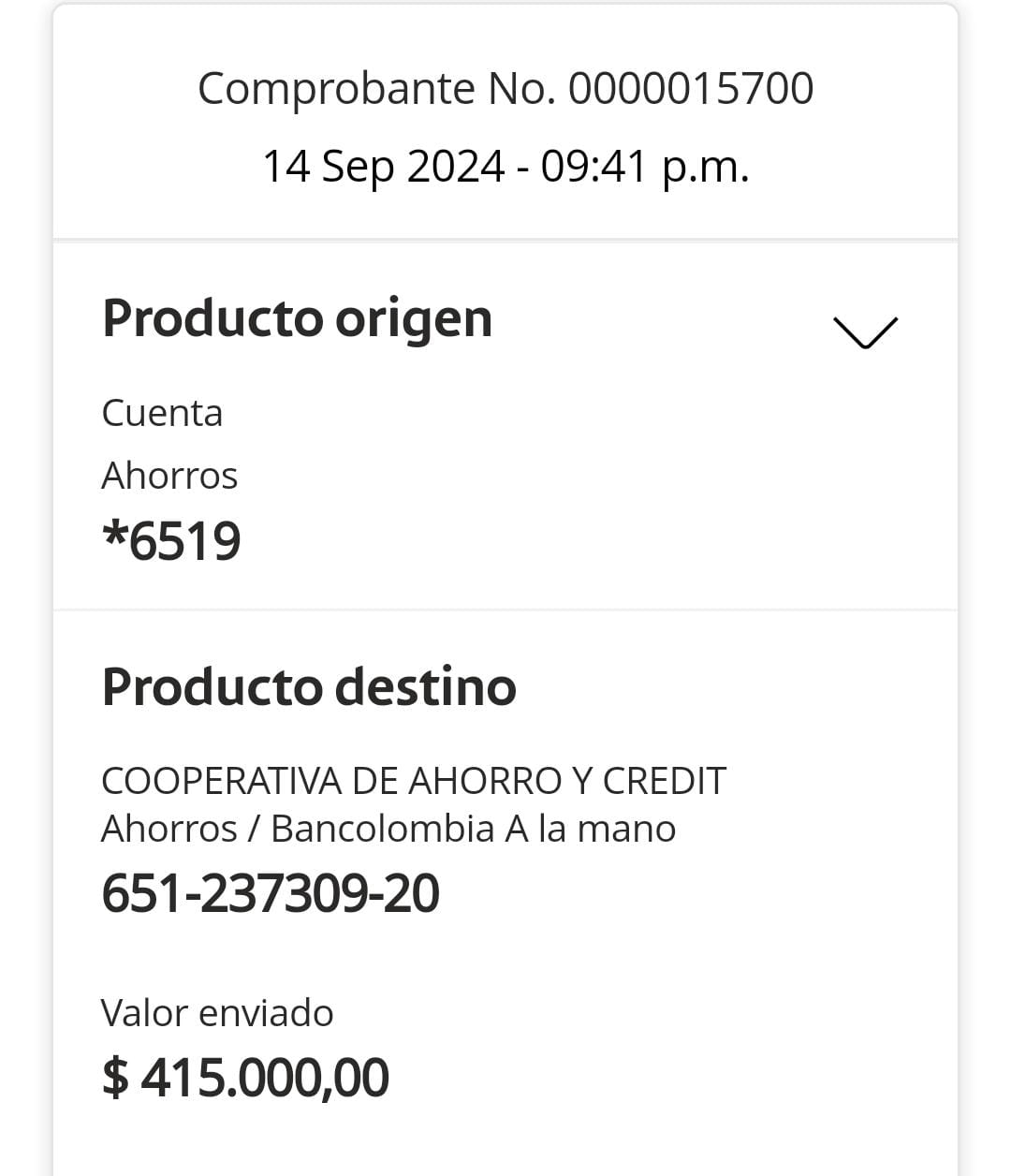Click the Producto destino heading
This screenshot has width=1011, height=1176.
tap(309, 686)
